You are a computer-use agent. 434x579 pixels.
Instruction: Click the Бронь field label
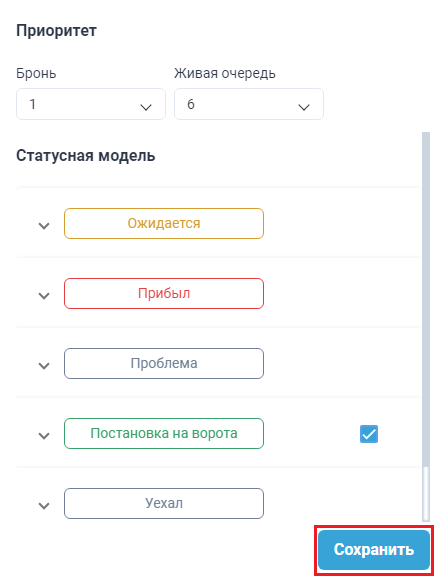point(36,73)
